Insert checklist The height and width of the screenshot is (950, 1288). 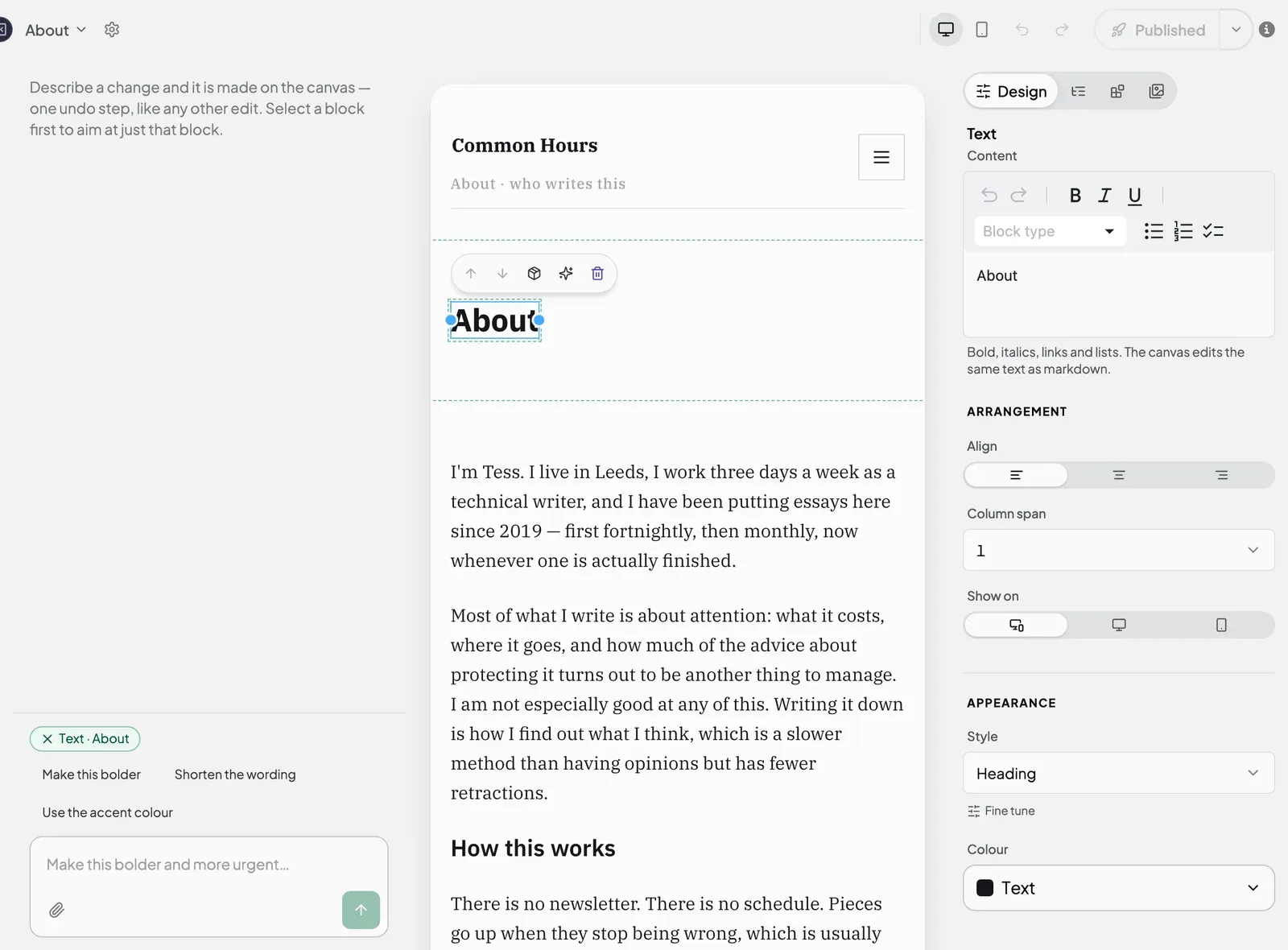point(1213,232)
